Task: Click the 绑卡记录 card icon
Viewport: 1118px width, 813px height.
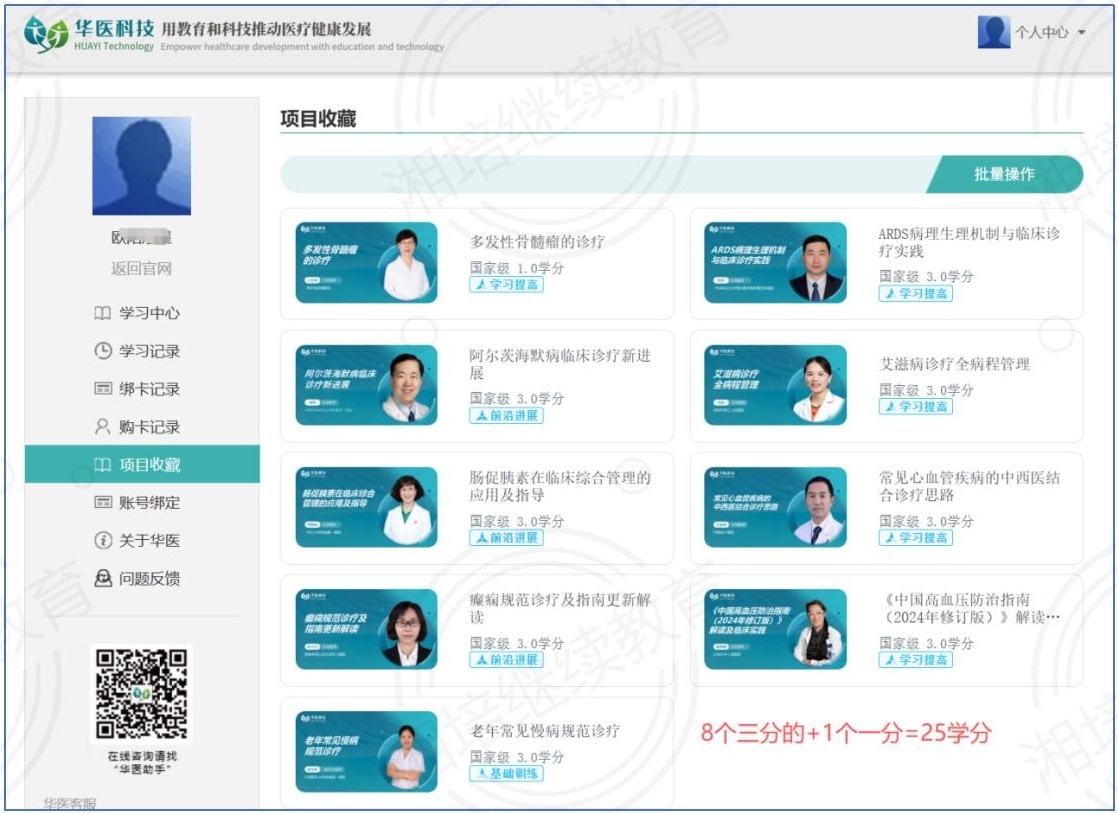Action: (102, 389)
